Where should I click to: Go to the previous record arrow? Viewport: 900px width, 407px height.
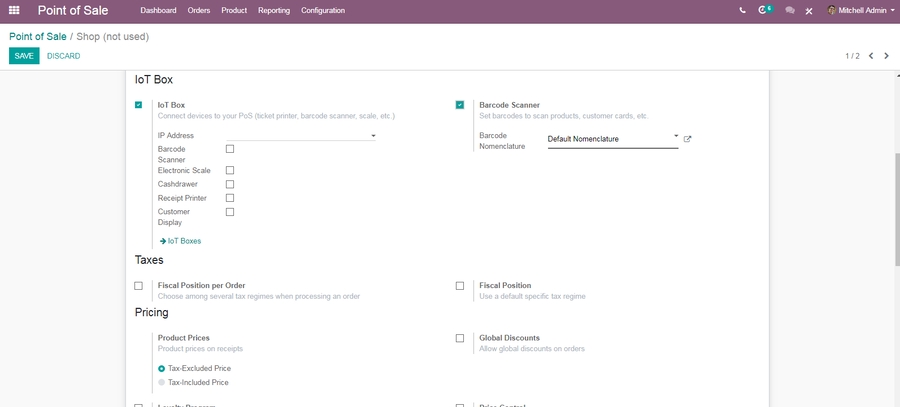tap(871, 56)
